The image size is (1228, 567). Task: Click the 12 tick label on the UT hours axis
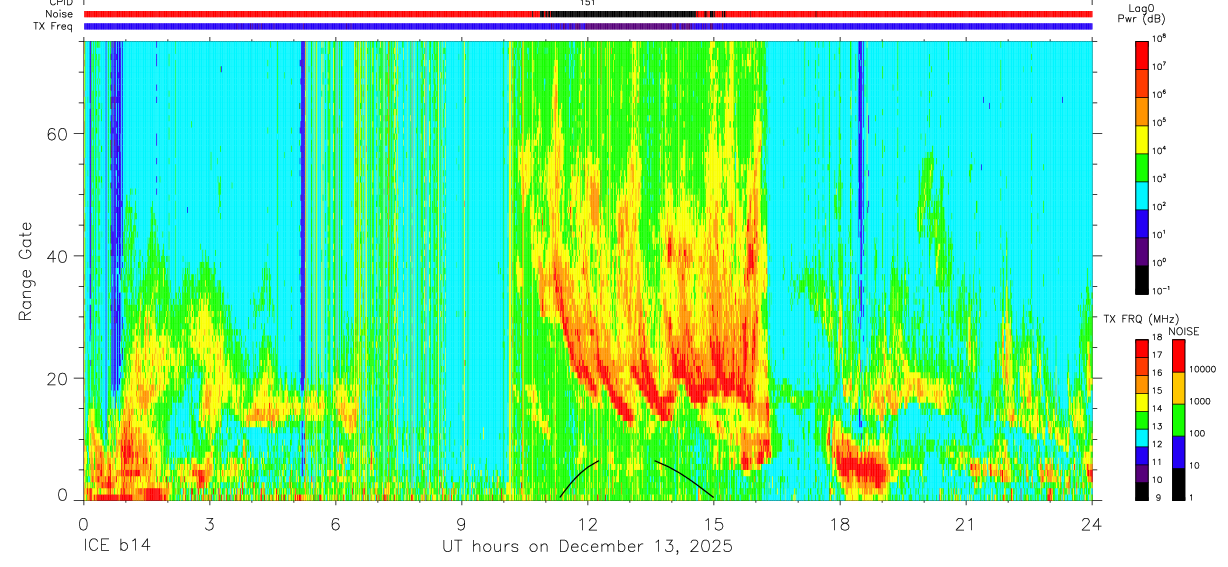[588, 523]
